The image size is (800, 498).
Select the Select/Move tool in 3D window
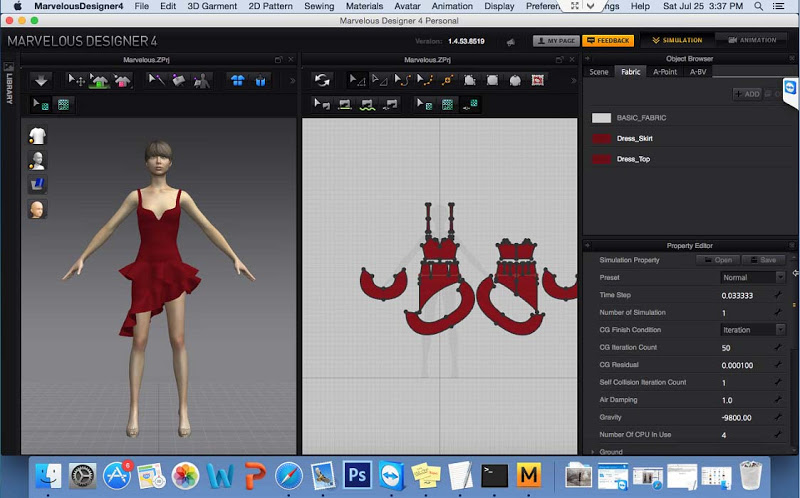[x=77, y=80]
